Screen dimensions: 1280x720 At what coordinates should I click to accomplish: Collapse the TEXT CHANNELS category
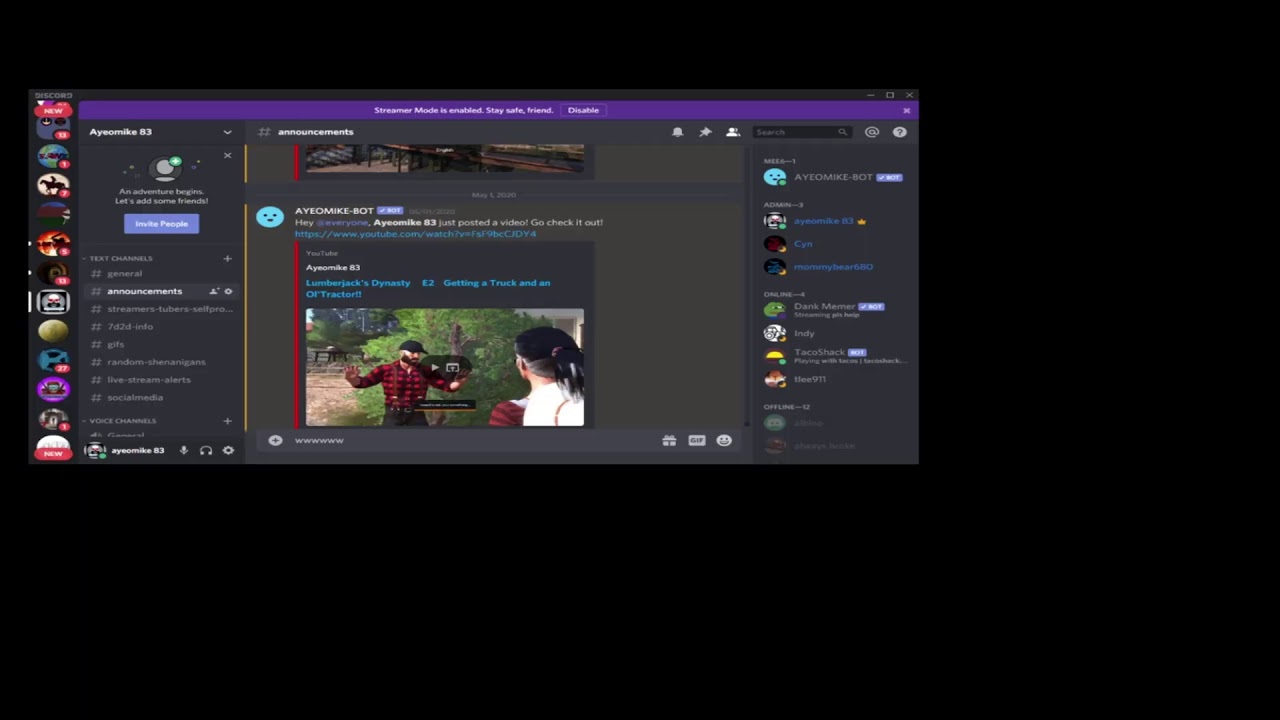[120, 258]
